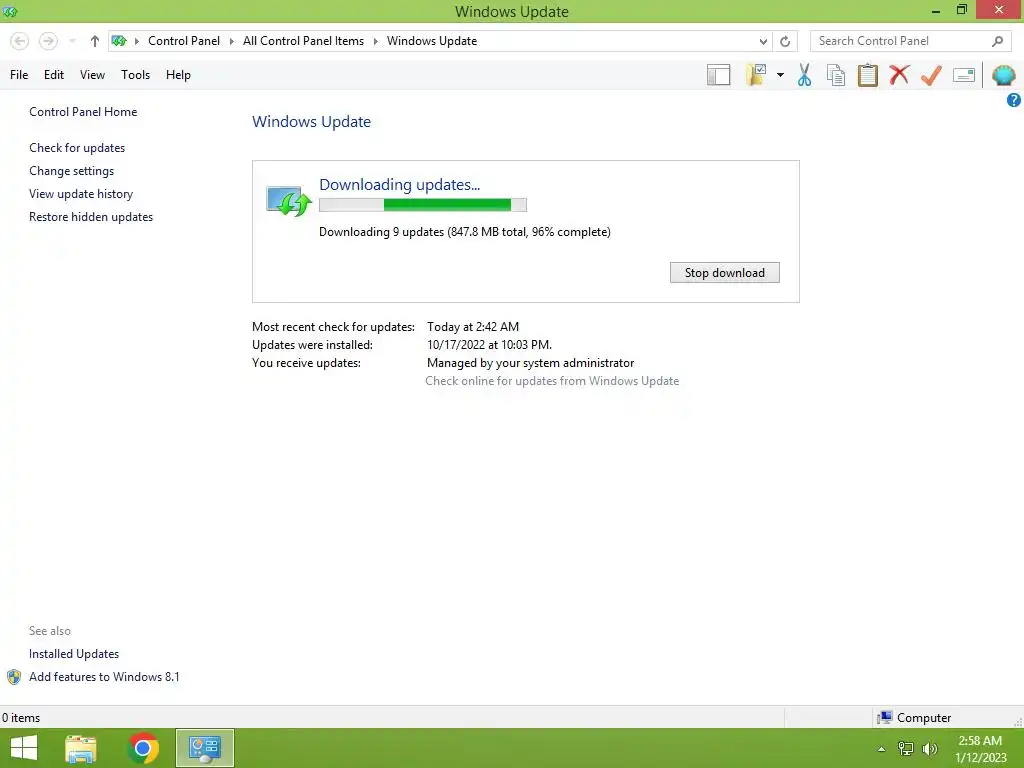Click the 0 items status bar text
The width and height of the screenshot is (1024, 768).
[x=21, y=718]
